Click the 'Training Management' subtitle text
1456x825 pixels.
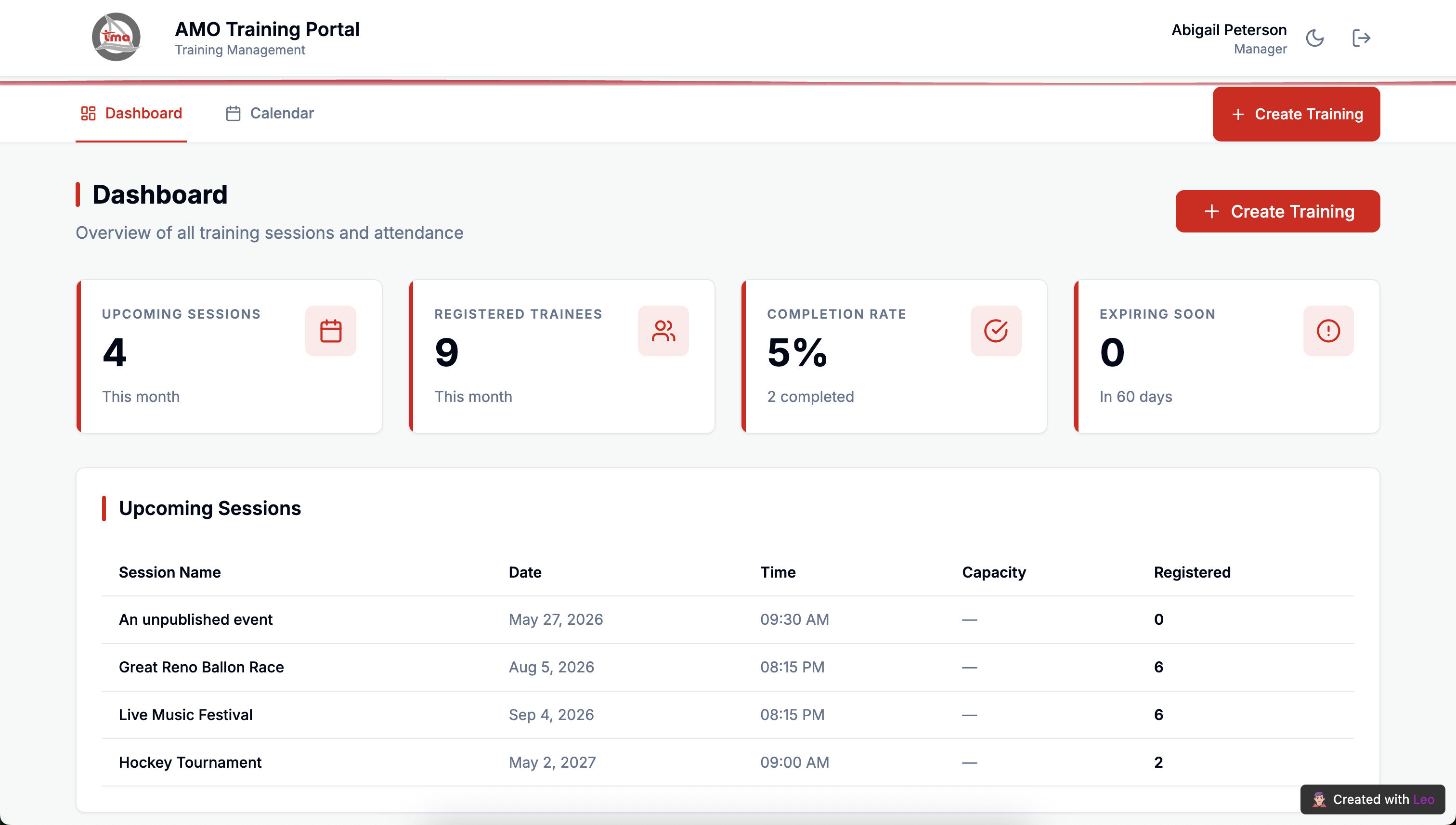240,50
